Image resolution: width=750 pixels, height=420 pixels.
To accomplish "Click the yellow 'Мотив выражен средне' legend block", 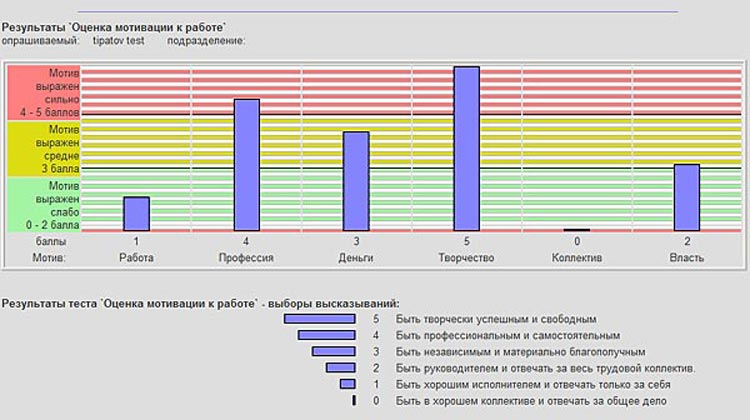I will [x=44, y=149].
